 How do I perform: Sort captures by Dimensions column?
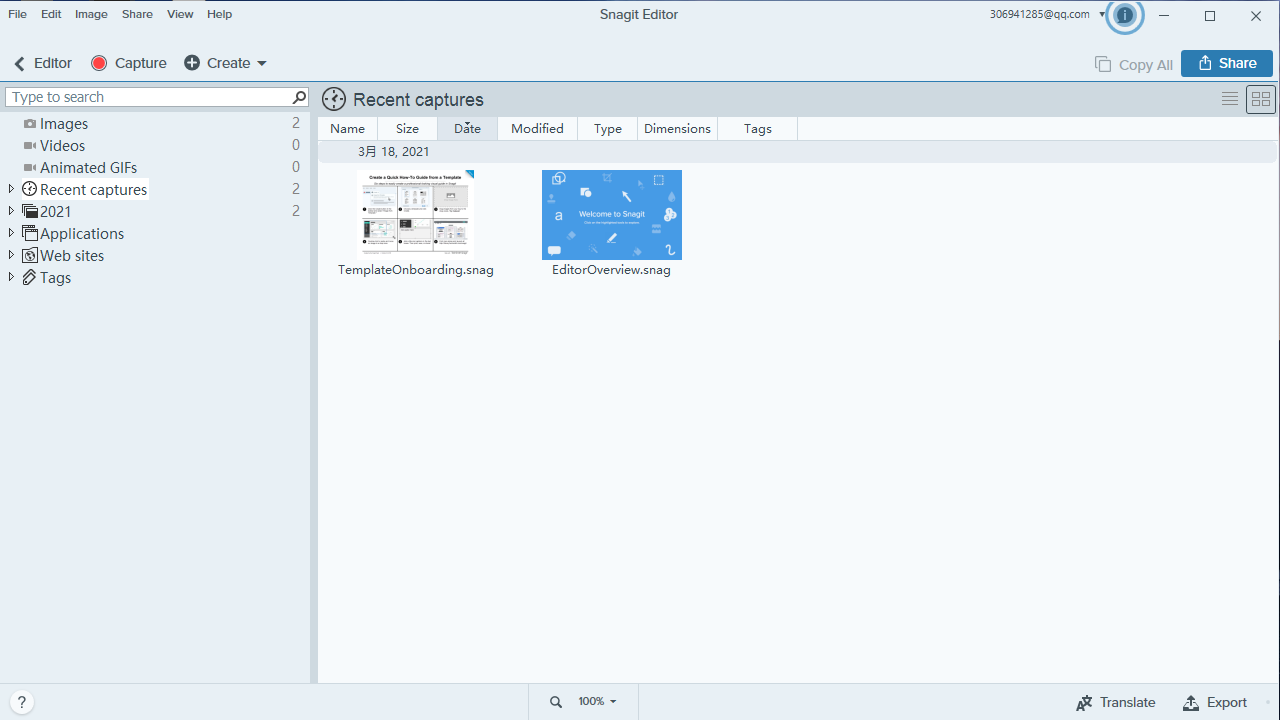pyautogui.click(x=677, y=128)
